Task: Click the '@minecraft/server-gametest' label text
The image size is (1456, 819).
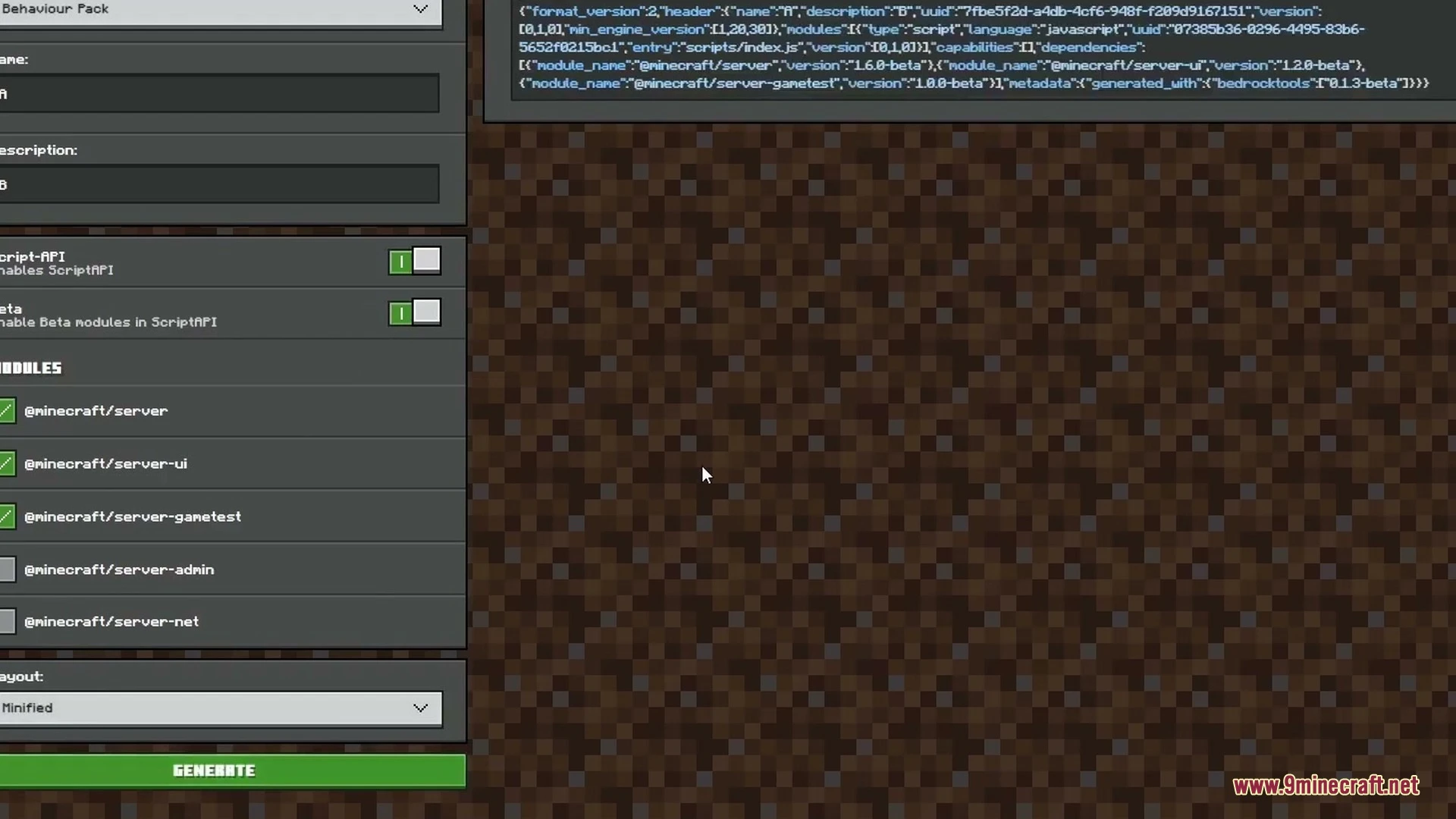Action: 133,517
